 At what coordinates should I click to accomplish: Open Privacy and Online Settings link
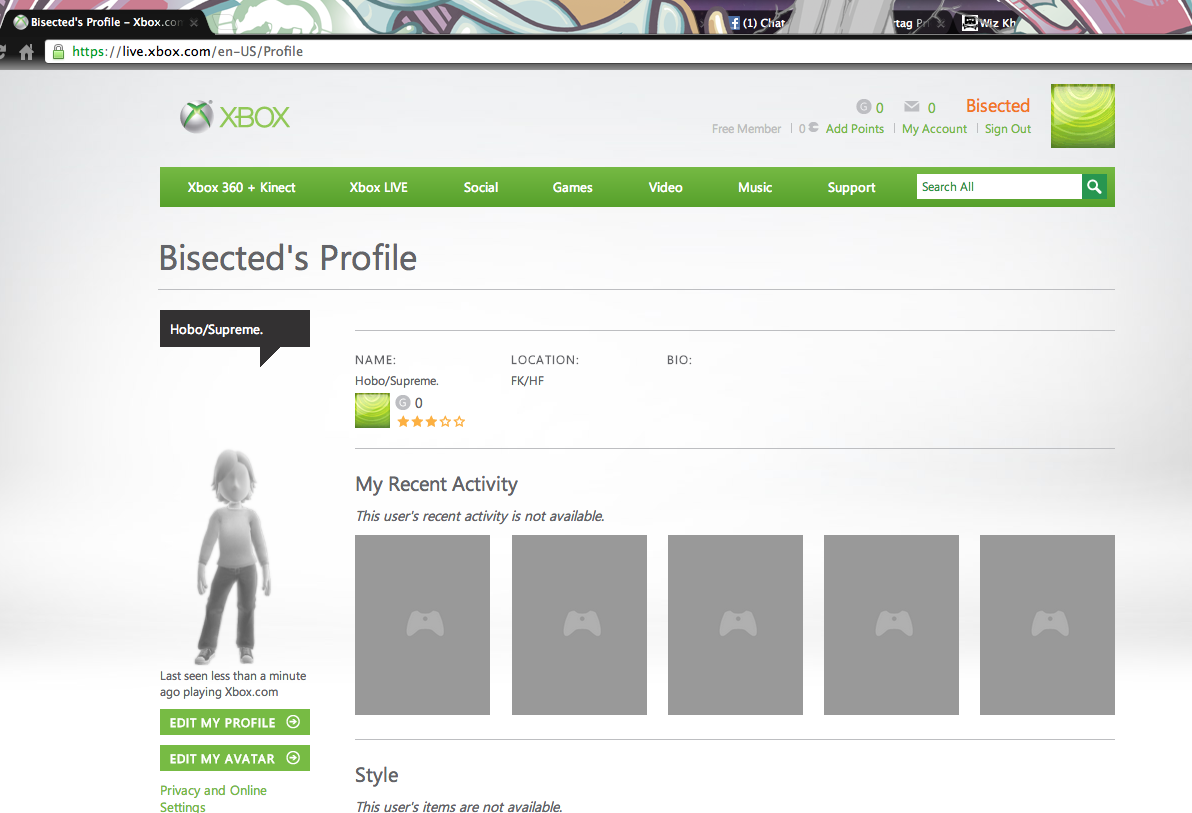213,799
